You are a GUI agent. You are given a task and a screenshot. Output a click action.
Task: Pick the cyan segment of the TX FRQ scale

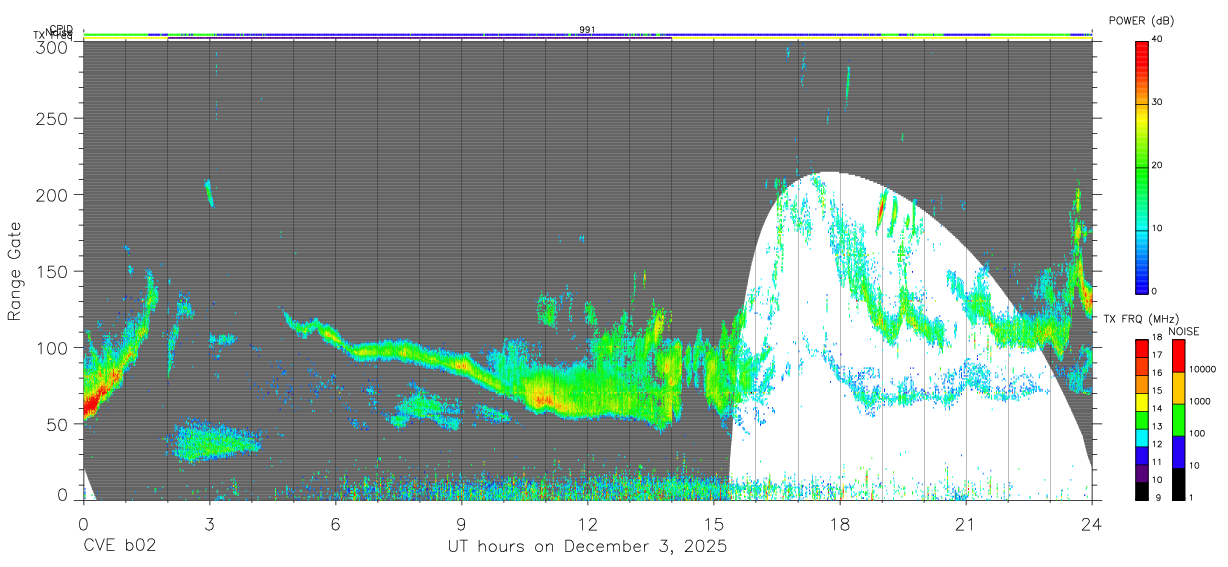(1142, 436)
